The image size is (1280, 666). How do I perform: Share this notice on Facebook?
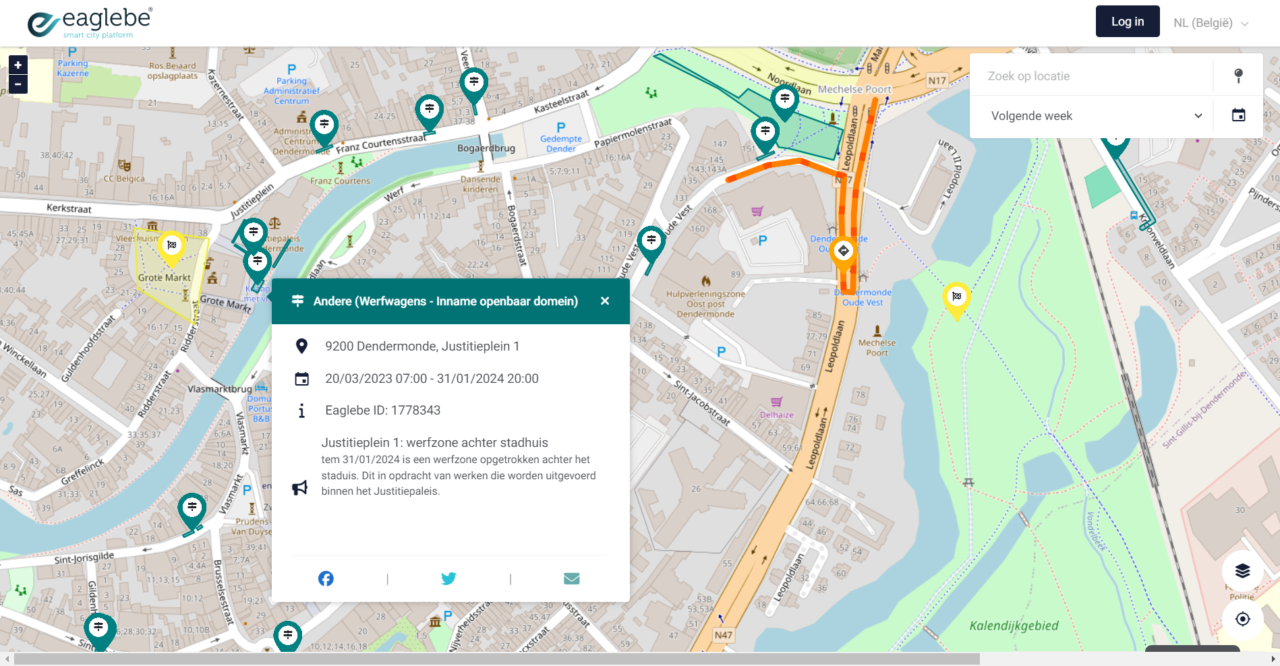326,578
